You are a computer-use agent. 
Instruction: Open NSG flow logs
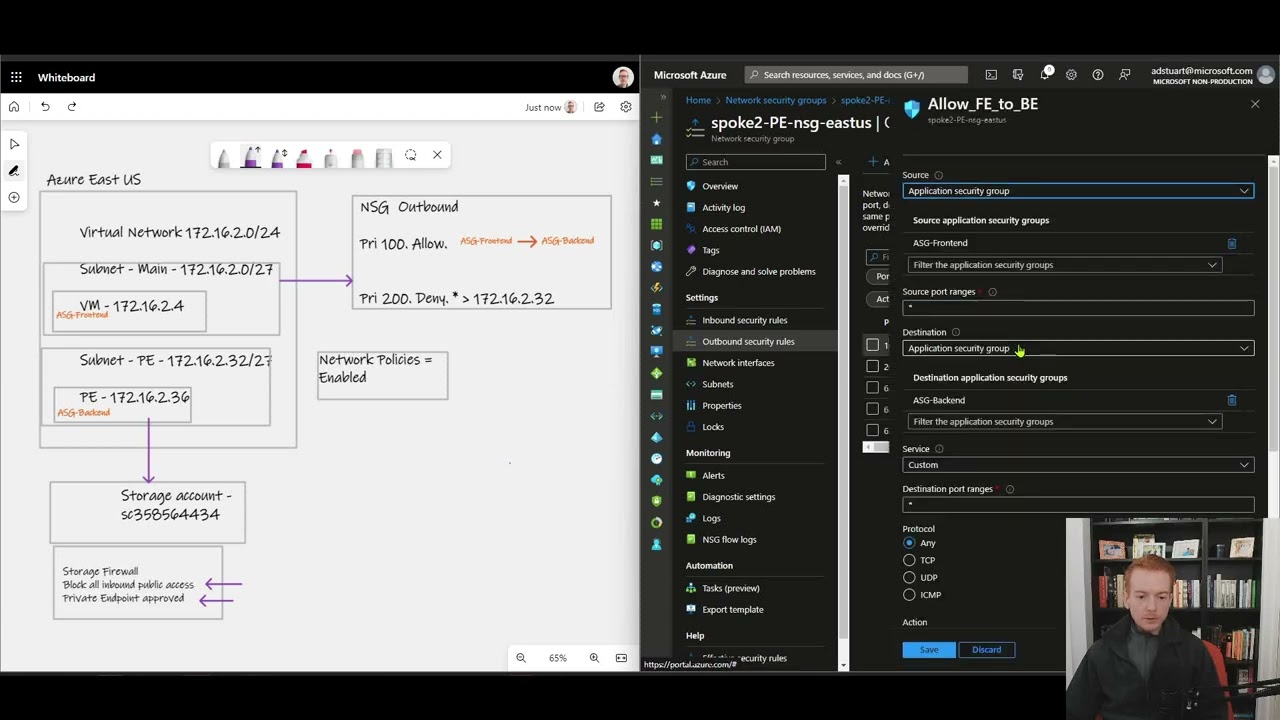pyautogui.click(x=729, y=540)
